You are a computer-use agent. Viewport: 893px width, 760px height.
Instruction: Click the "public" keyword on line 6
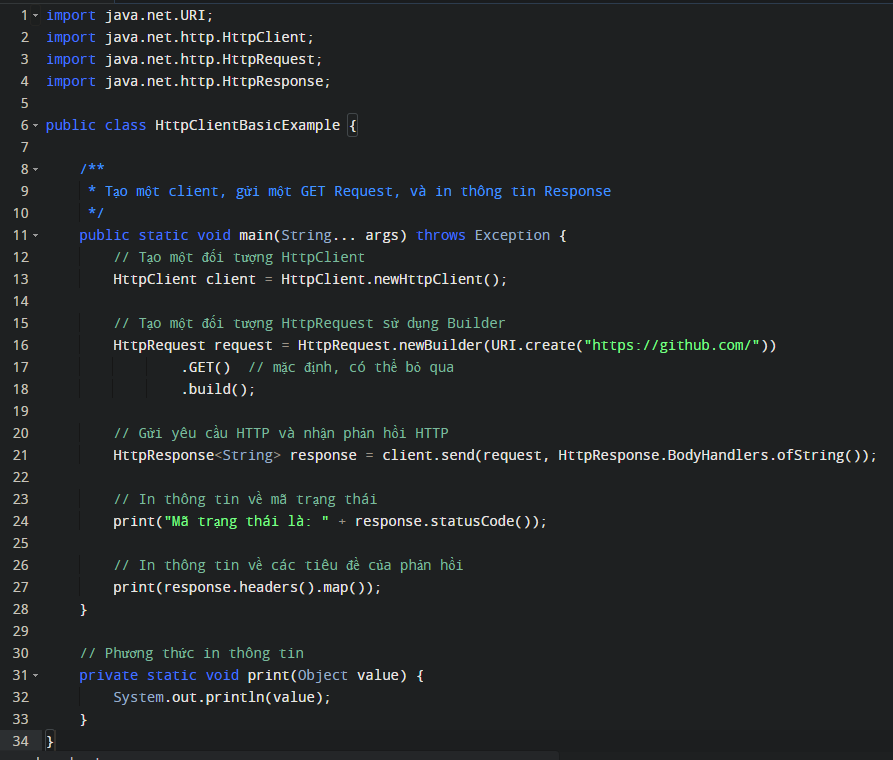click(x=71, y=125)
